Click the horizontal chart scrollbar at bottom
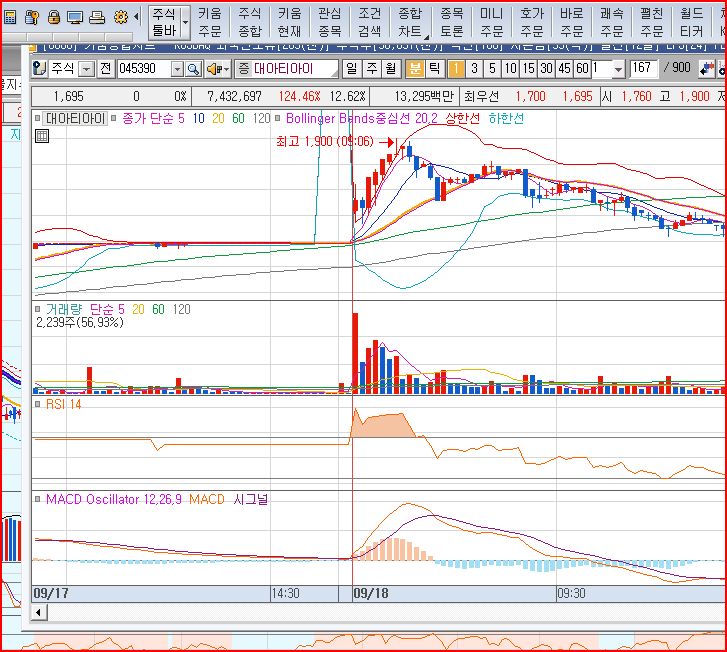This screenshot has width=727, height=652. (x=380, y=610)
